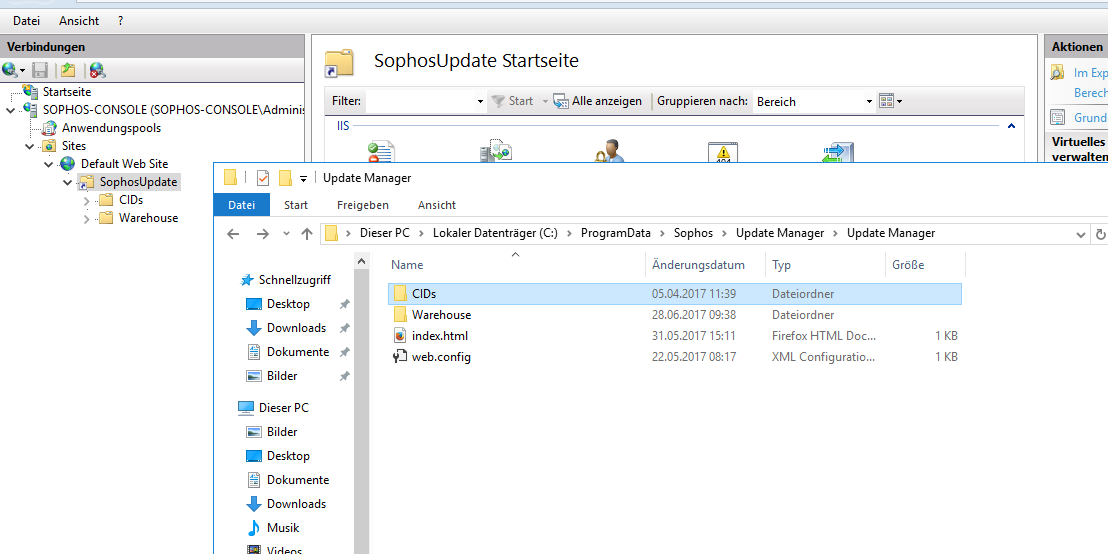Viewport: 1108px width, 554px height.
Task: Click the Lokaler Datenträger (C:) breadcrumb
Action: (495, 233)
